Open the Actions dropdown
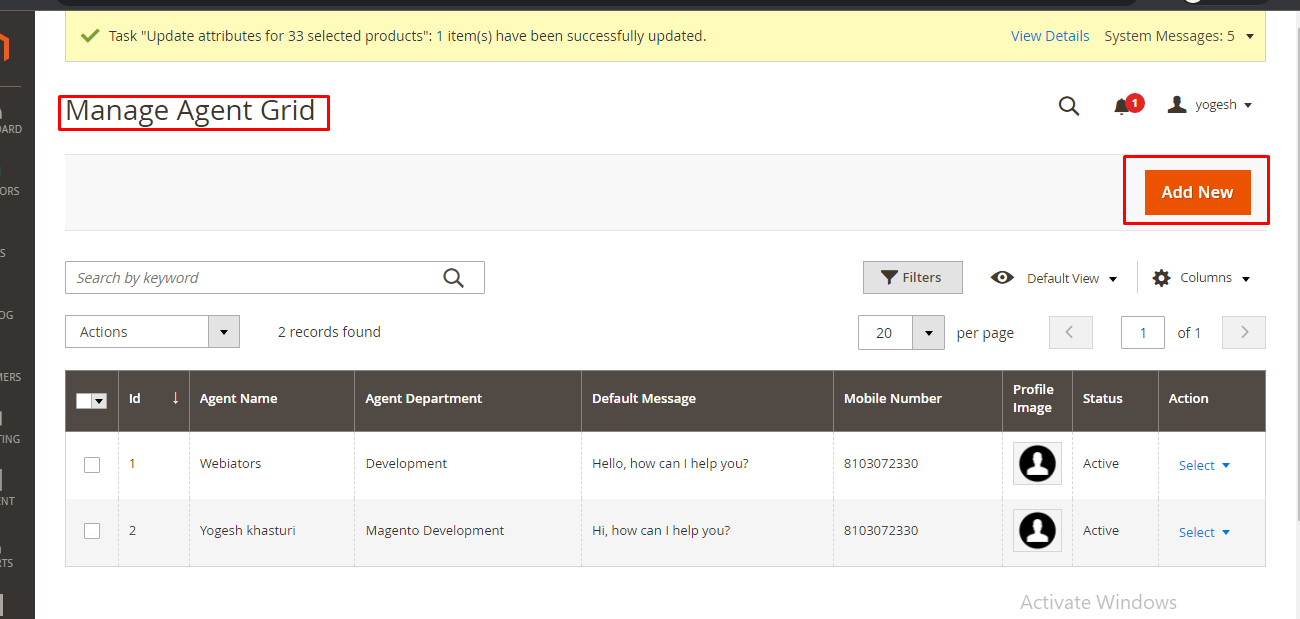This screenshot has height=619, width=1300. coord(152,332)
